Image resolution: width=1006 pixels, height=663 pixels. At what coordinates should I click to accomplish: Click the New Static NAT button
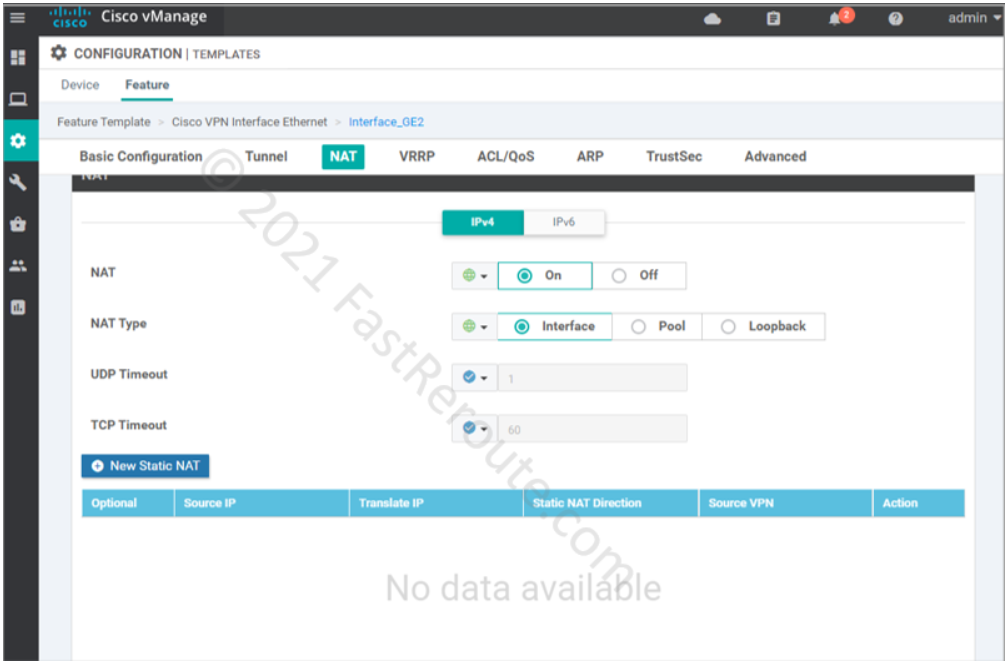point(145,466)
